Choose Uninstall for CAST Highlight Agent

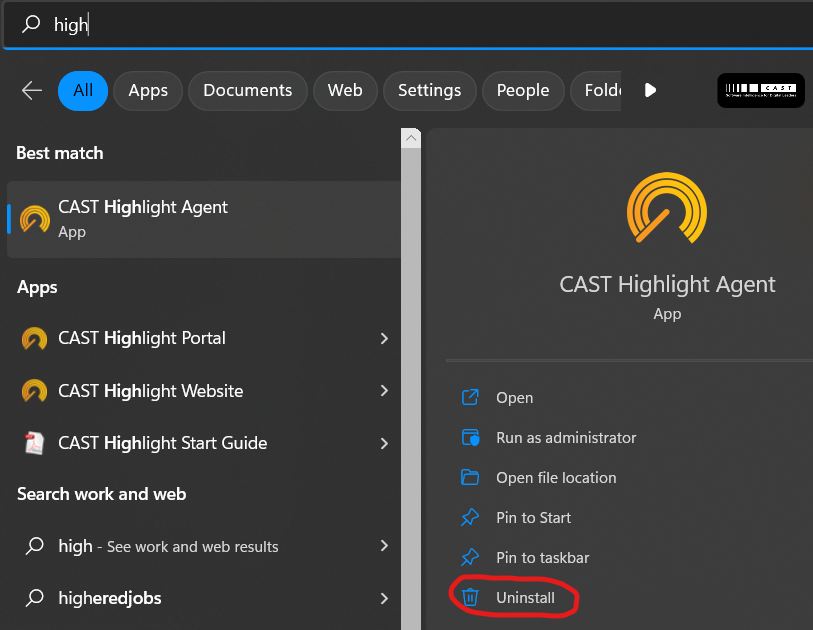point(525,597)
